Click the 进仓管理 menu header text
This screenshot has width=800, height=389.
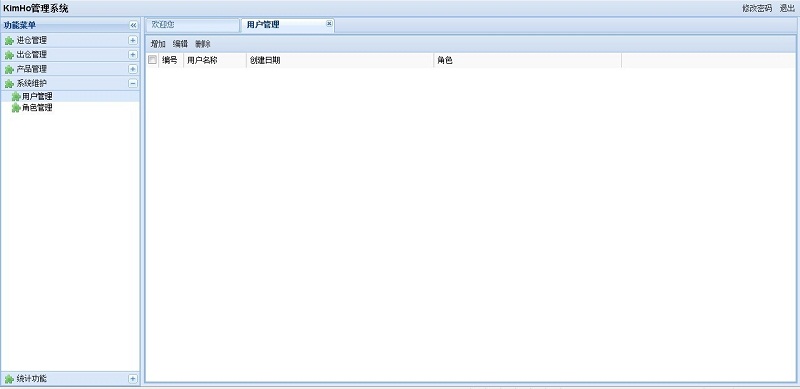coord(32,40)
